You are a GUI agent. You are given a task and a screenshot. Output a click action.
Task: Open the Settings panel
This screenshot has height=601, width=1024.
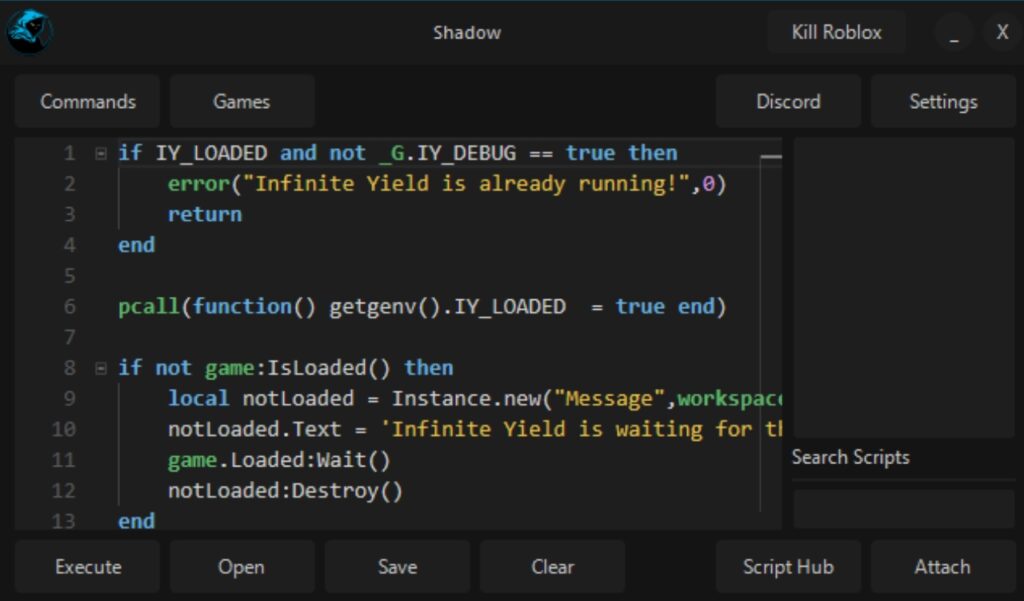point(943,101)
